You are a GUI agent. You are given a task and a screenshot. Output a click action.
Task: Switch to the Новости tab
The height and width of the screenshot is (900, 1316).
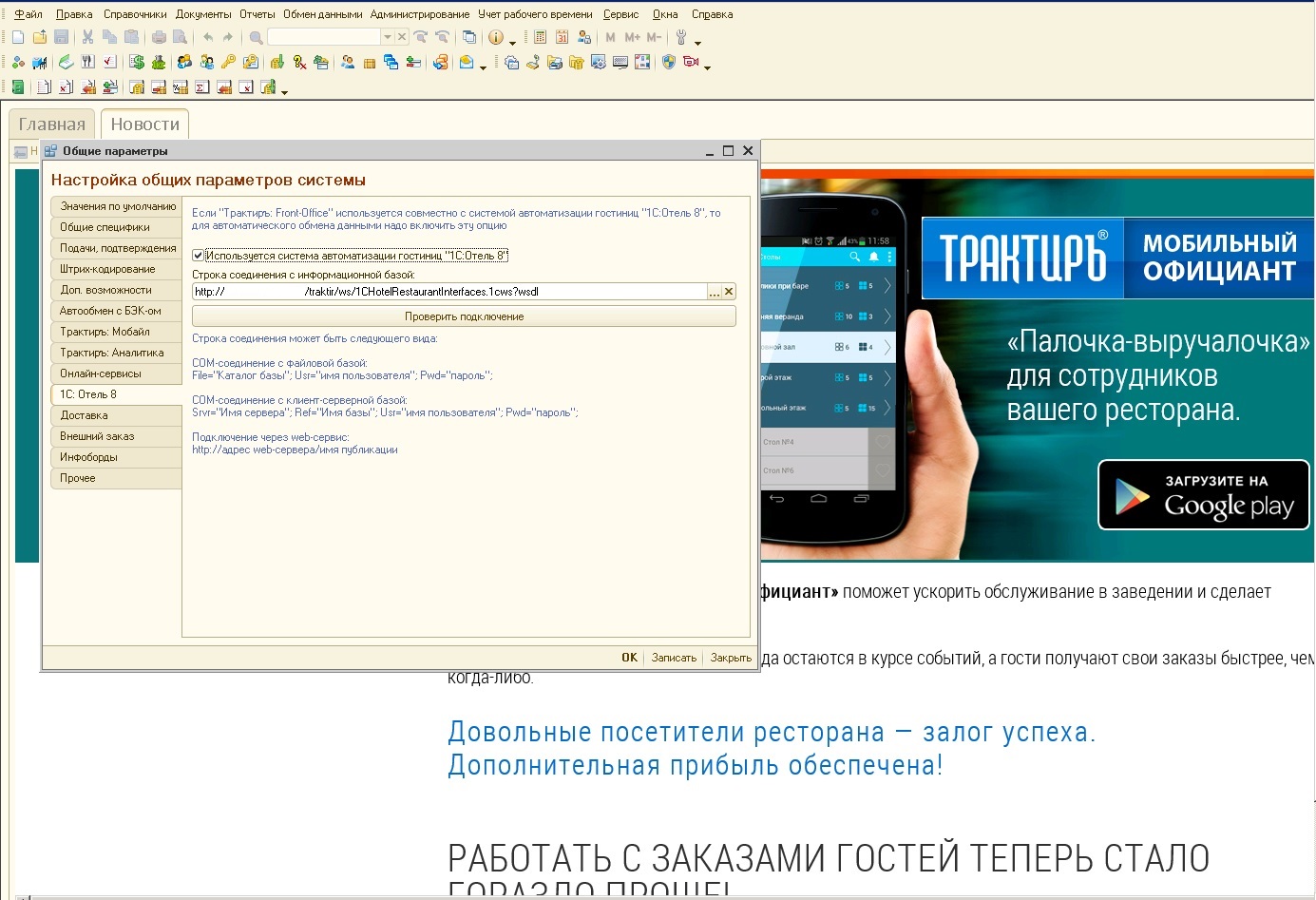pyautogui.click(x=145, y=124)
